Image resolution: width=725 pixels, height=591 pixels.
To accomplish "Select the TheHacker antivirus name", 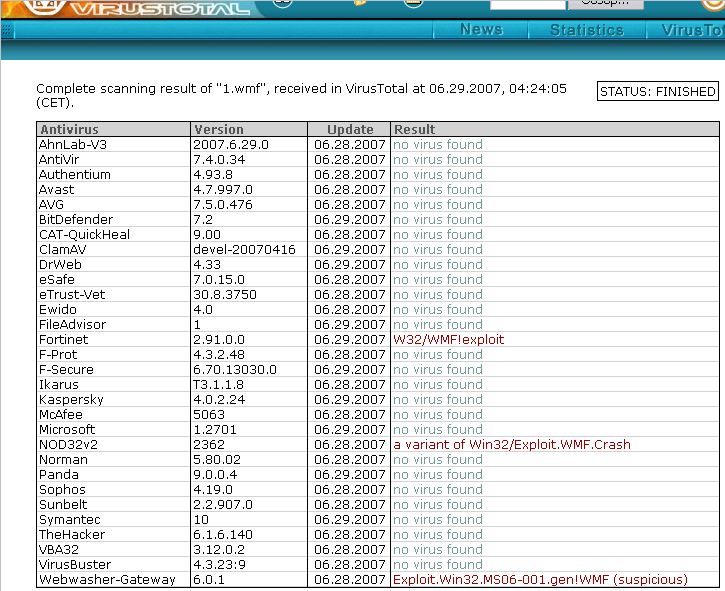I will pyautogui.click(x=72, y=535).
